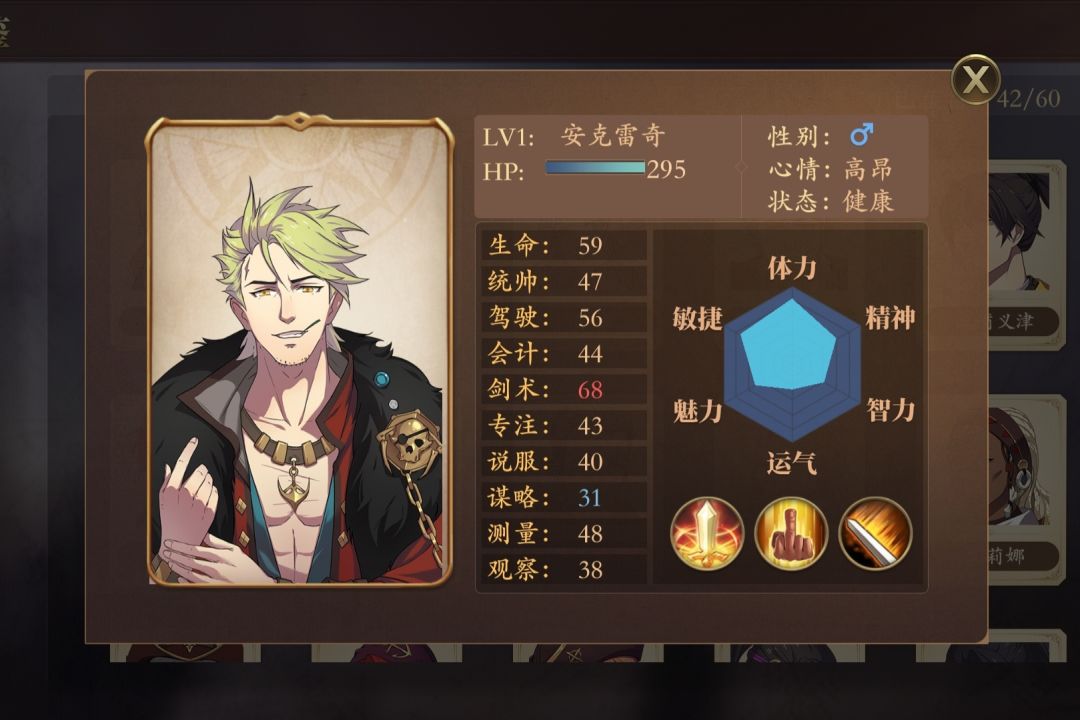Image resolution: width=1080 pixels, height=720 pixels.
Task: Click the blue pentagon stat radar chart
Action: [792, 364]
